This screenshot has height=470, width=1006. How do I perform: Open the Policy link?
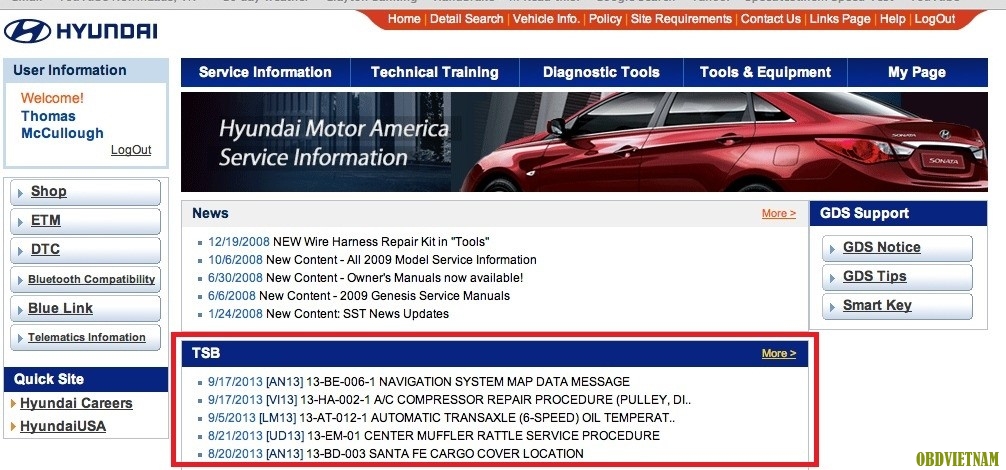(605, 19)
